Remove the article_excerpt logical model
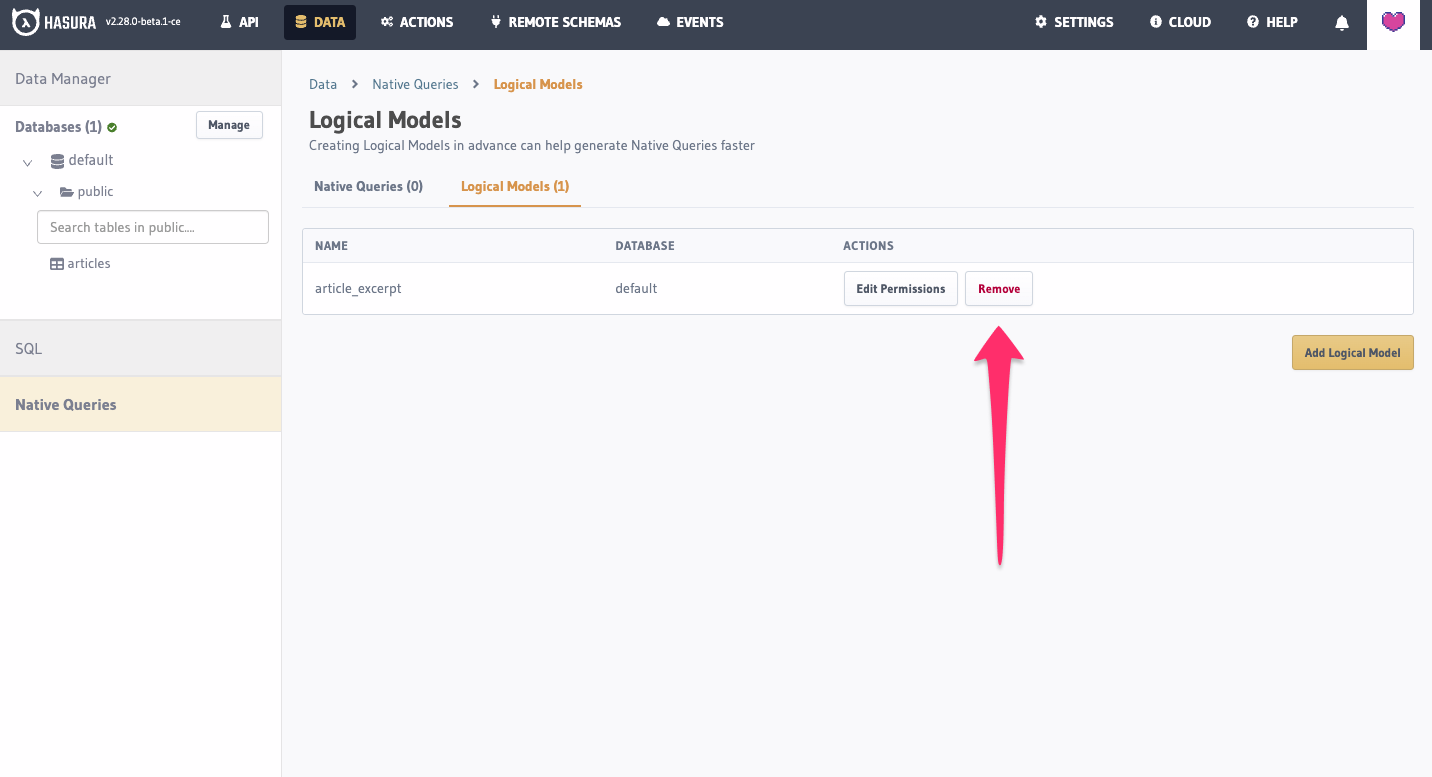Image resolution: width=1432 pixels, height=777 pixels. [998, 289]
